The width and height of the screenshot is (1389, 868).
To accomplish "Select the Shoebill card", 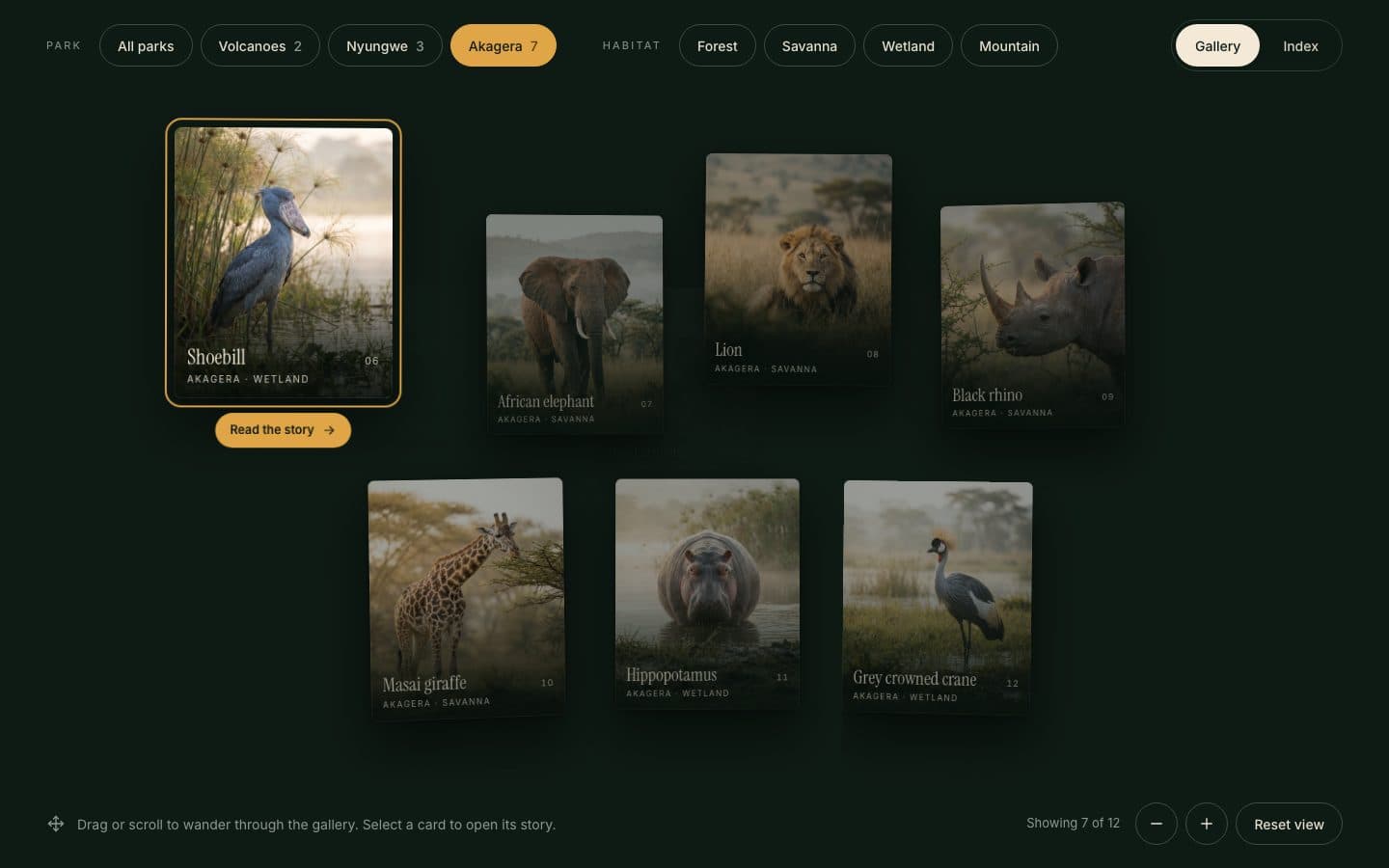I will click(x=284, y=262).
